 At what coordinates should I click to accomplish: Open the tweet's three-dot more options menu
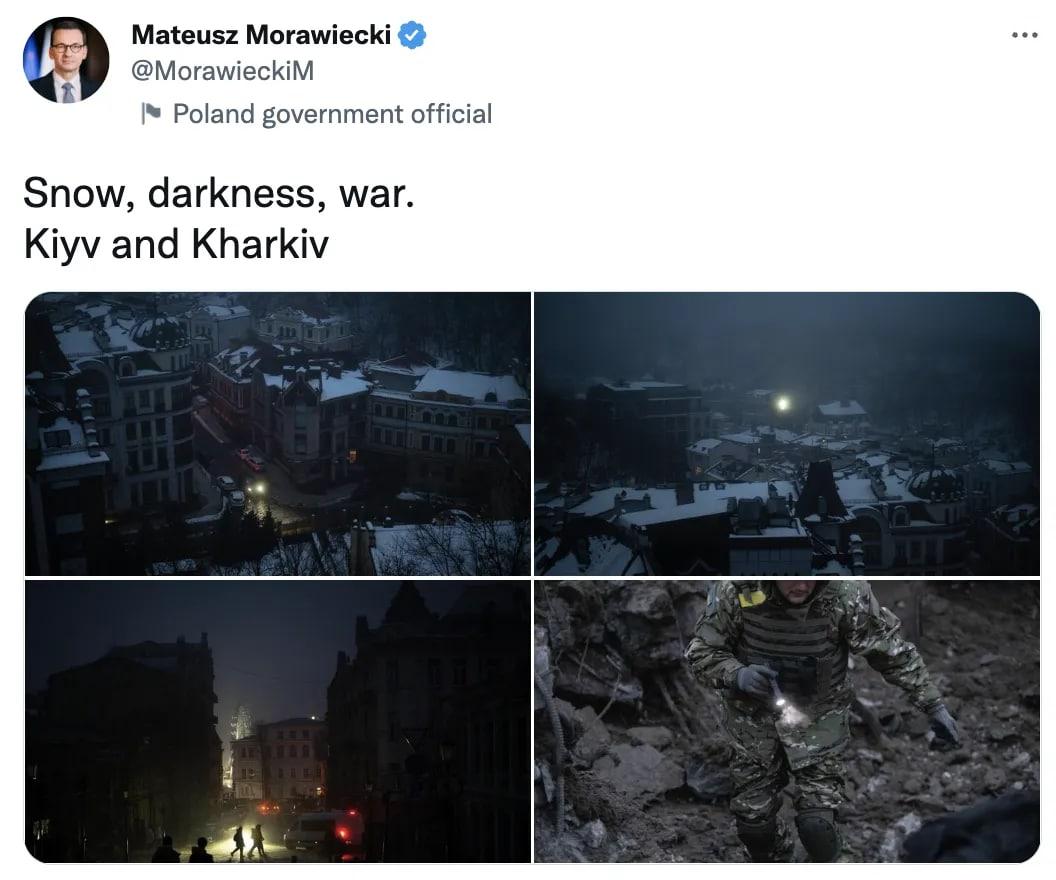coord(1024,35)
